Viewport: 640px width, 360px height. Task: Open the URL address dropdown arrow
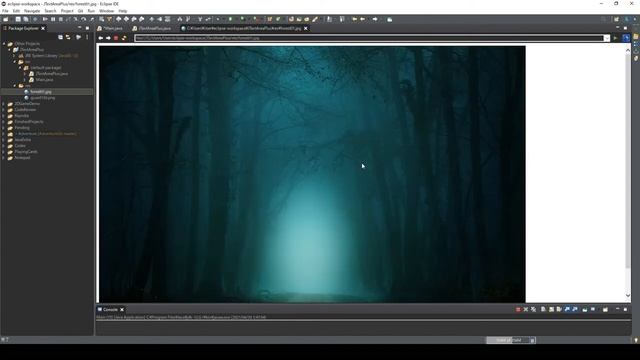(607, 38)
